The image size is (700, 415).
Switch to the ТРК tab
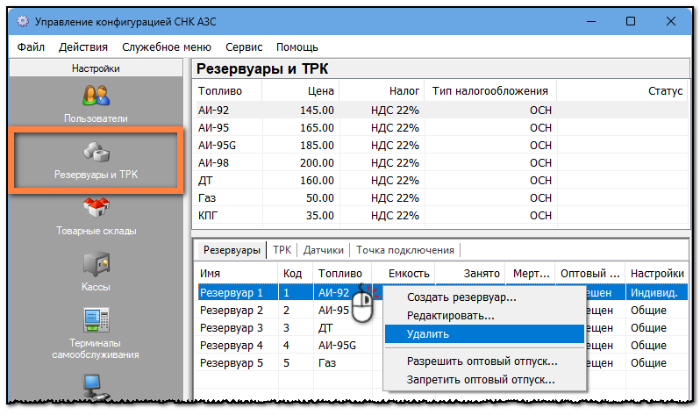[x=282, y=250]
